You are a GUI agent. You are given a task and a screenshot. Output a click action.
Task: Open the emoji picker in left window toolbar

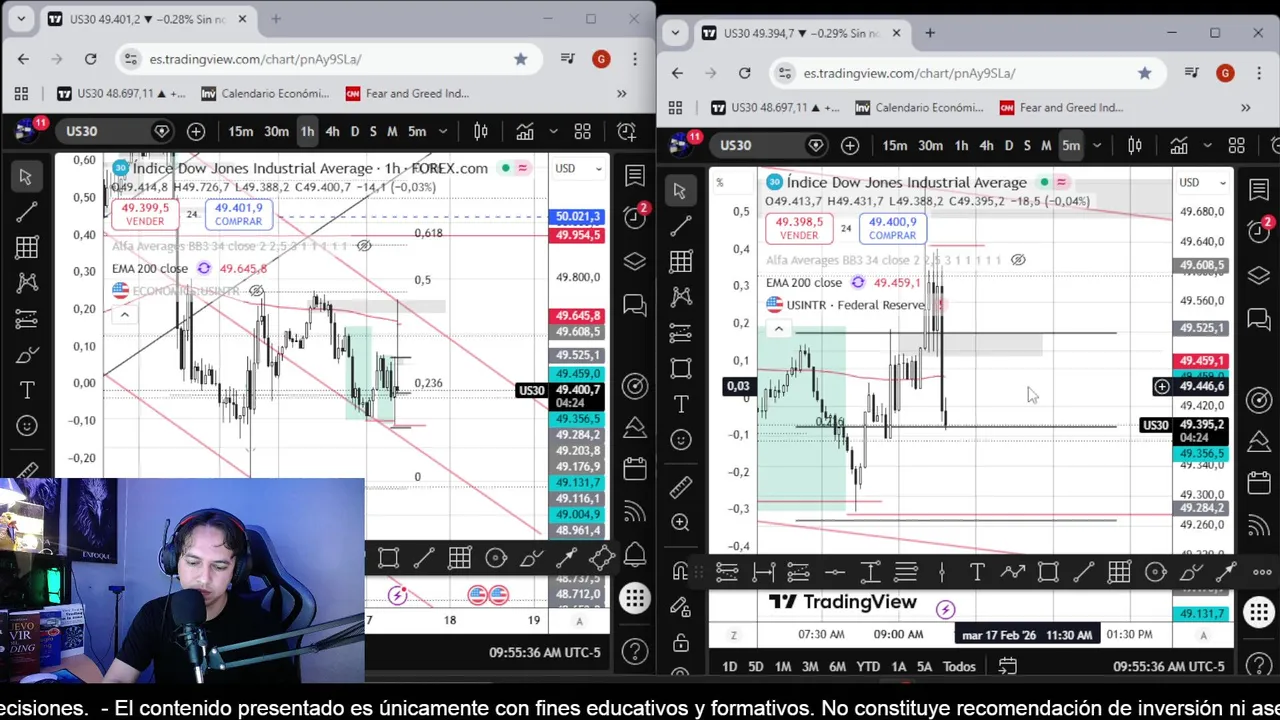tap(27, 426)
